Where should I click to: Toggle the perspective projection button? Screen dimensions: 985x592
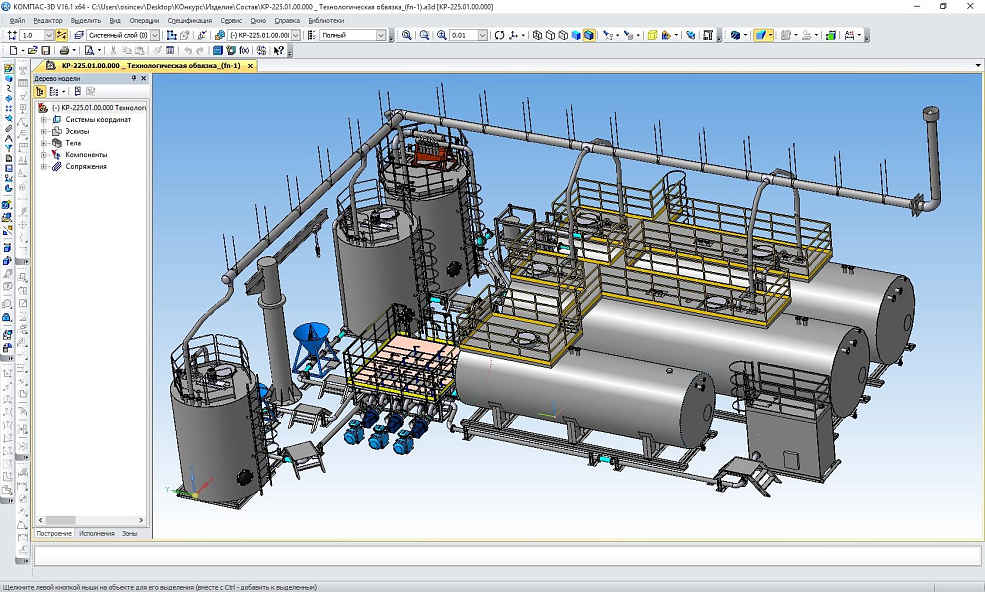click(x=652, y=35)
